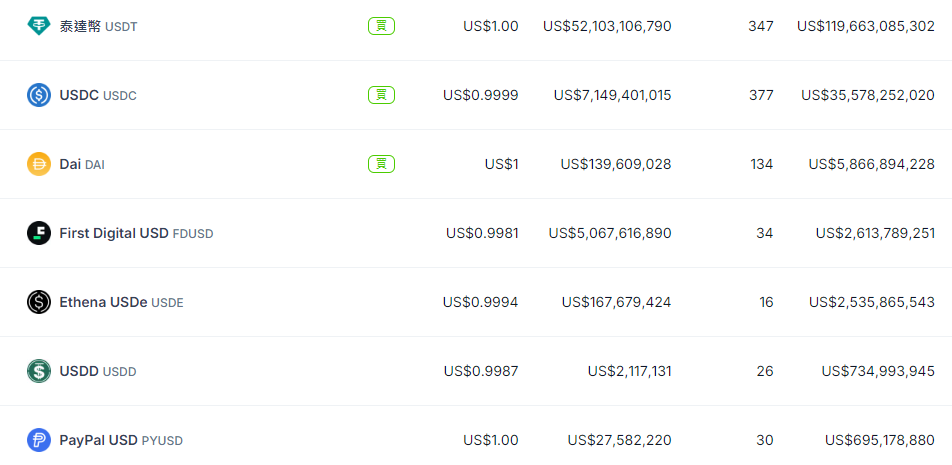Click the First Digital USD logo
This screenshot has width=952, height=465.
tap(39, 233)
